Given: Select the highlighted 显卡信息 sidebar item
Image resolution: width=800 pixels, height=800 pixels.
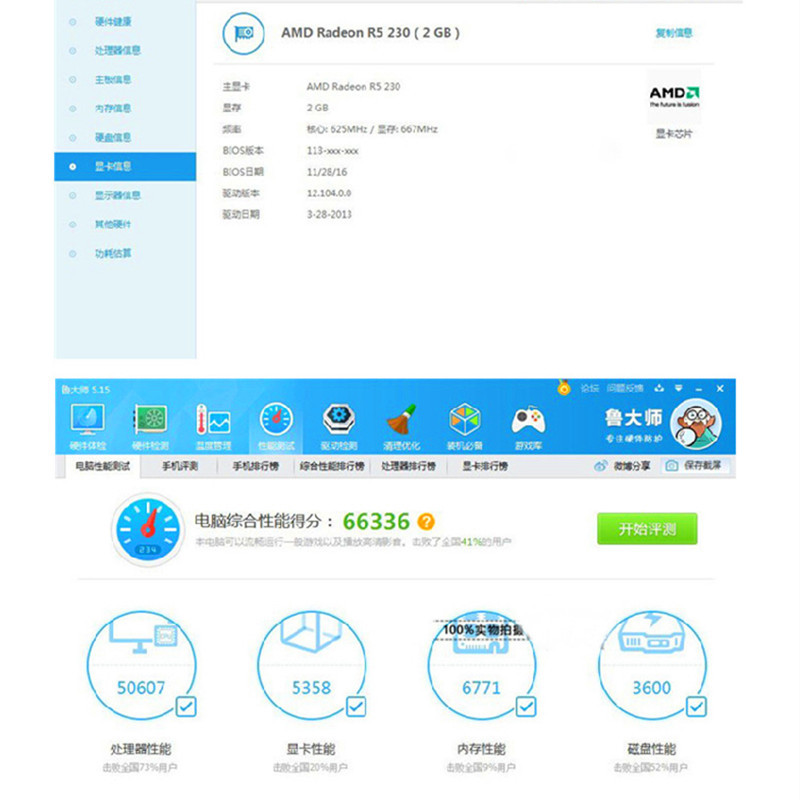Looking at the screenshot, I should click(x=125, y=166).
